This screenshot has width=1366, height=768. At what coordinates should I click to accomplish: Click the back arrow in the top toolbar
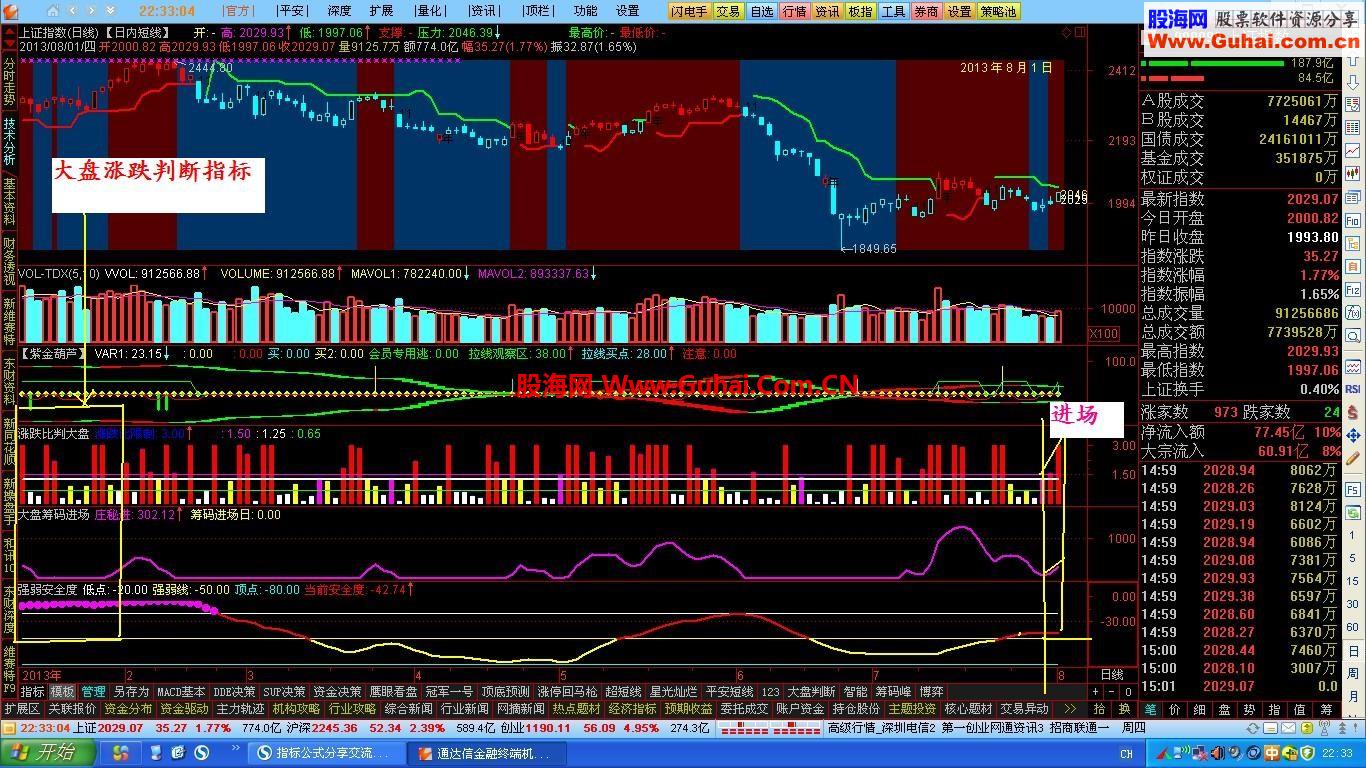[x=72, y=11]
